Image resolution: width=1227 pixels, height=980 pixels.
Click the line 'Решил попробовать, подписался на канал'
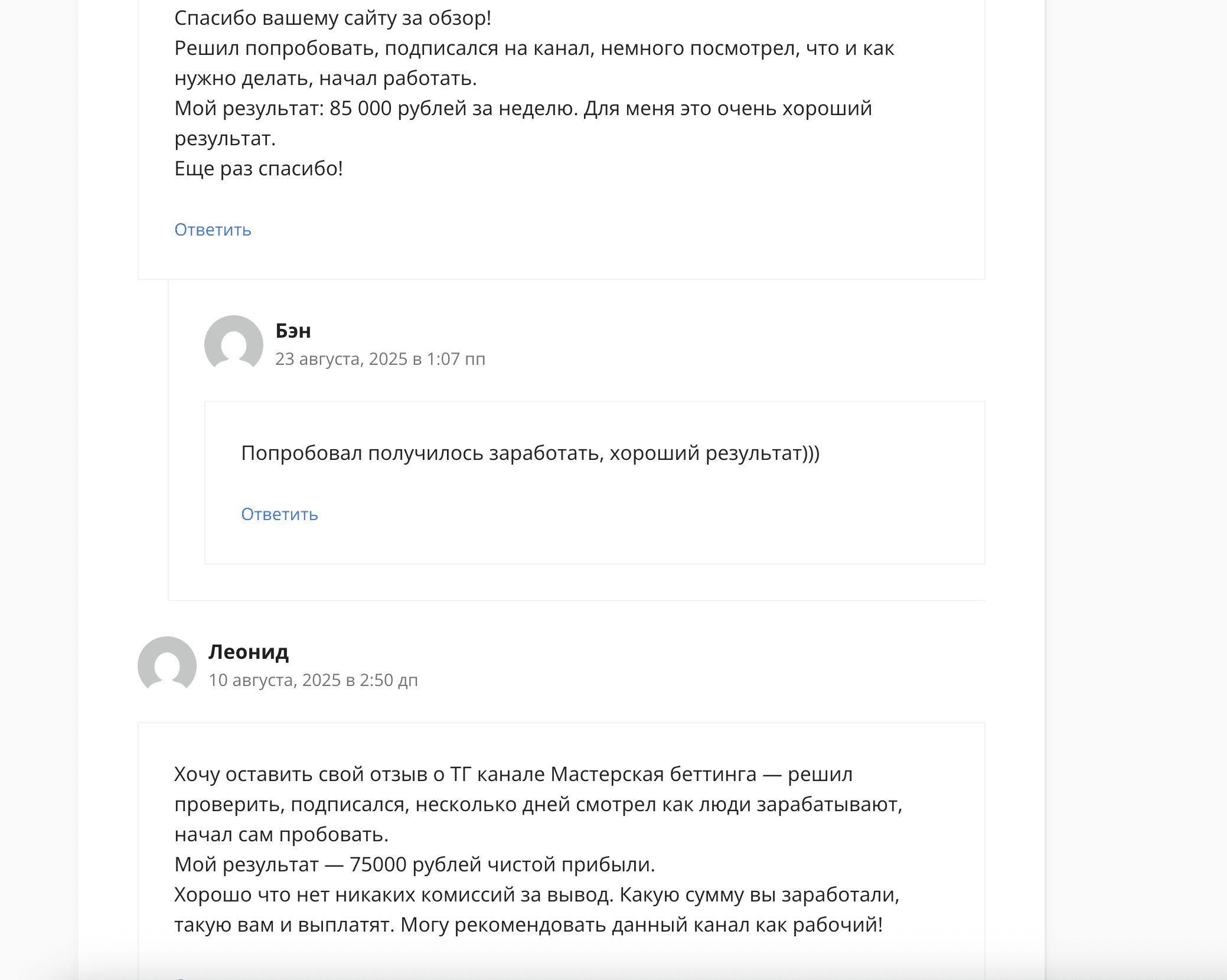pos(534,48)
